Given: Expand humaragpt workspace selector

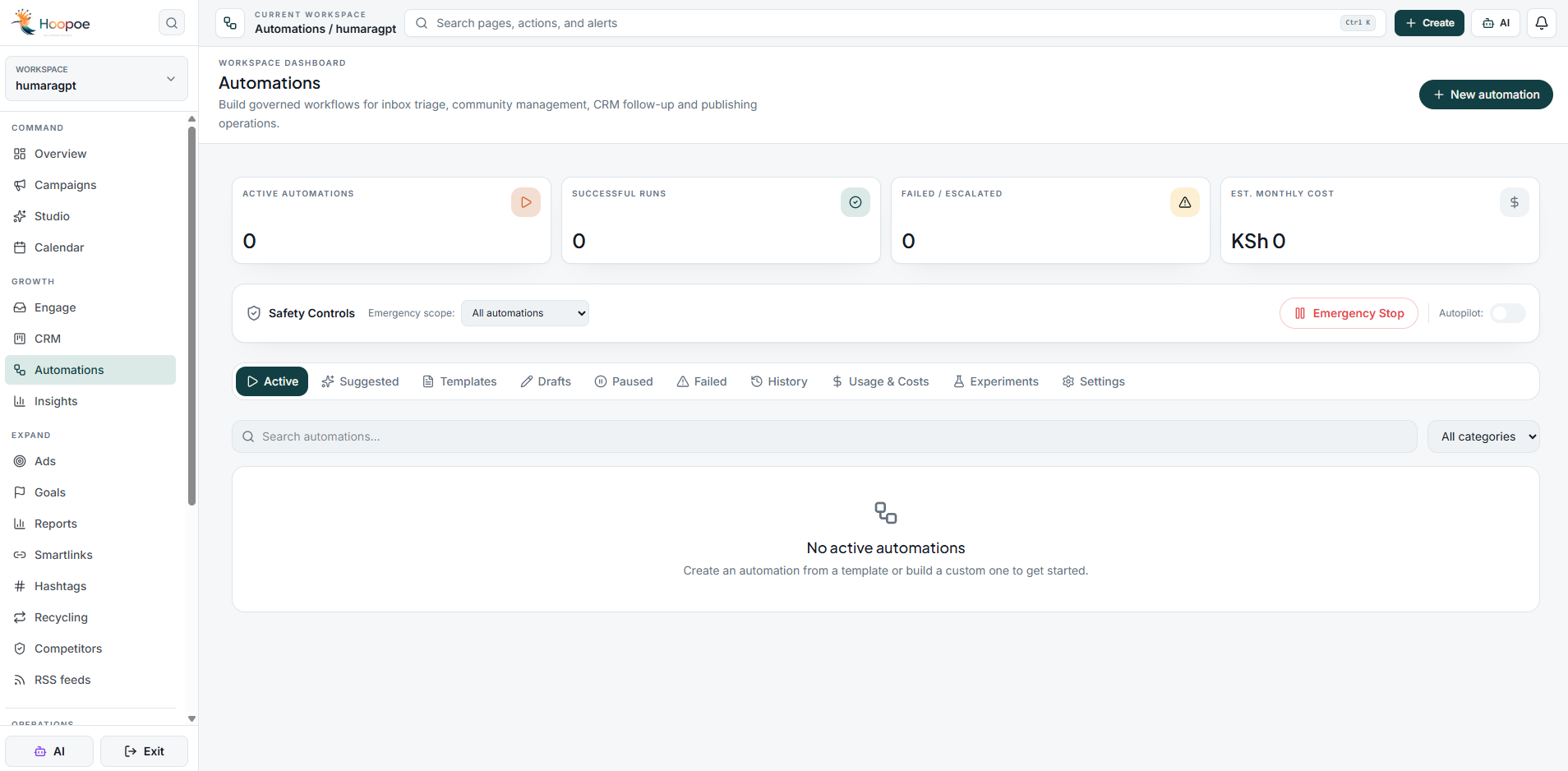Looking at the screenshot, I should click(x=96, y=78).
